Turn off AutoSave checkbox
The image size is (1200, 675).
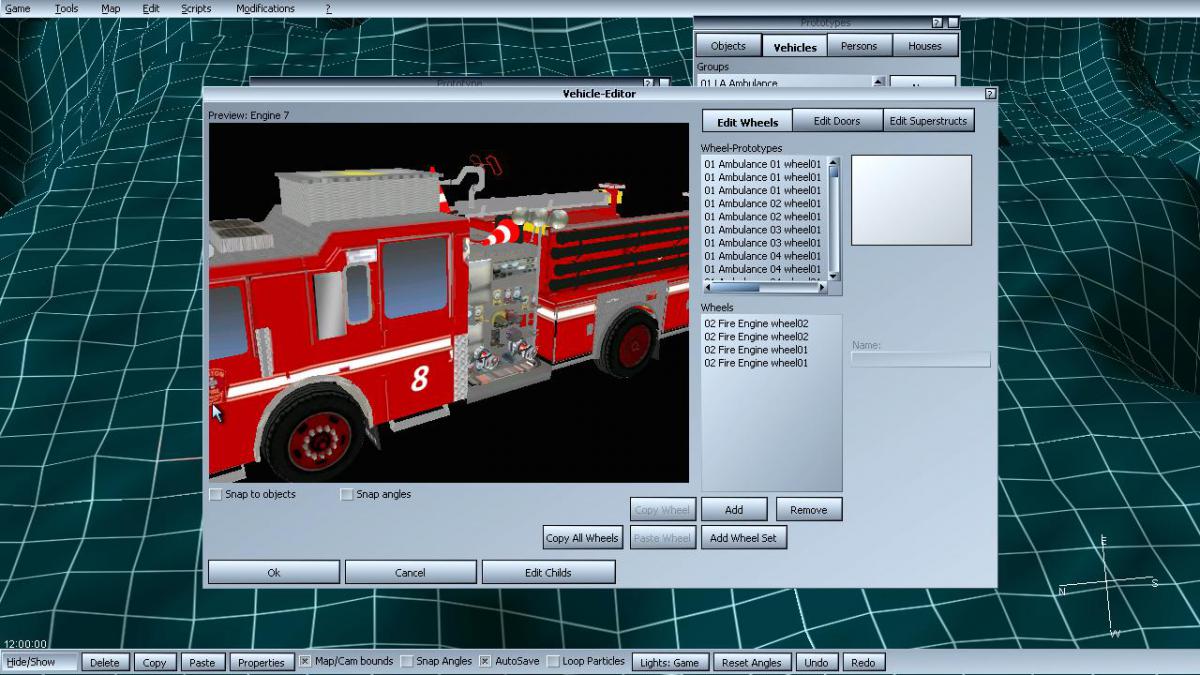point(485,661)
